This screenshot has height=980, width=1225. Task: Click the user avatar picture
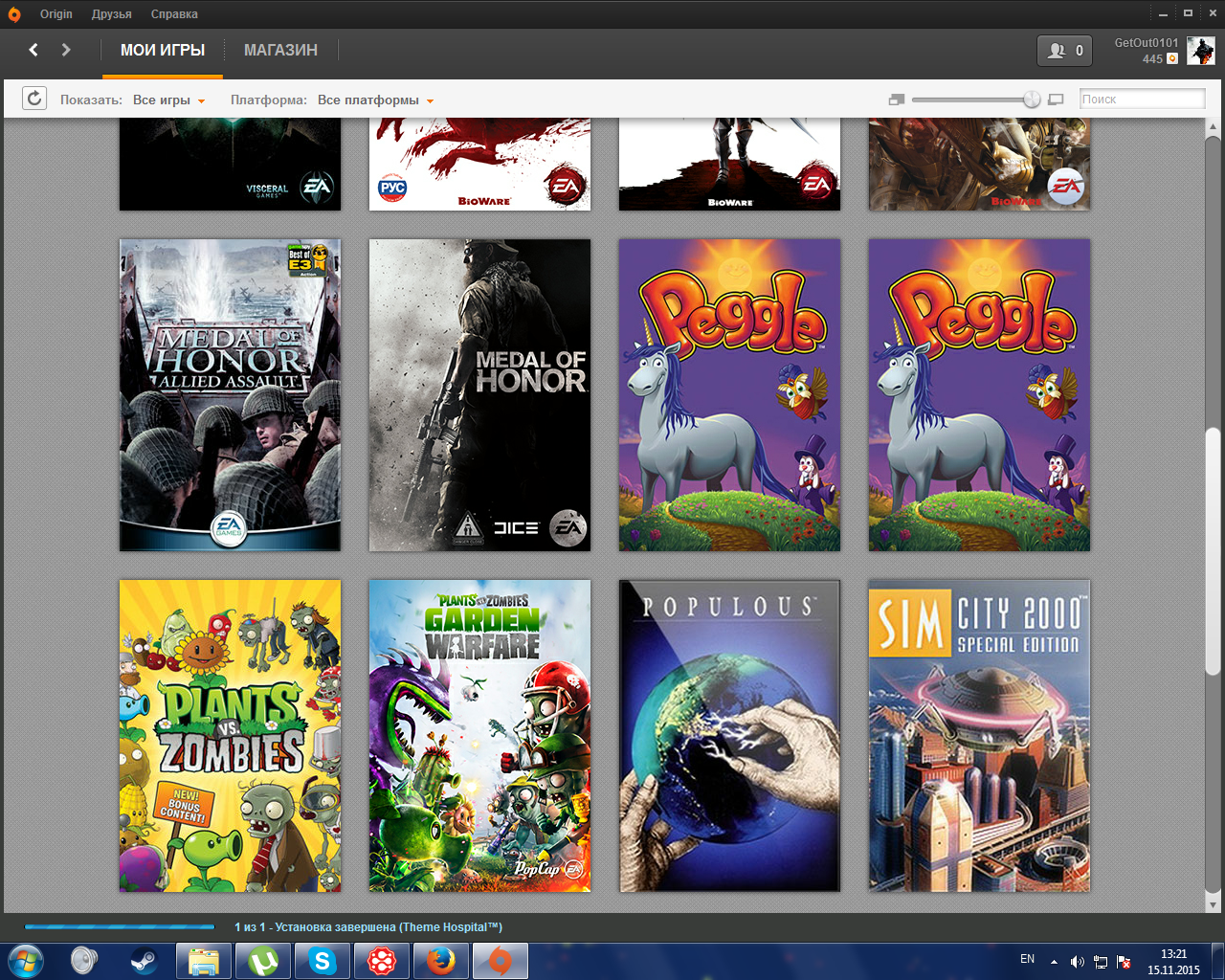coord(1200,51)
